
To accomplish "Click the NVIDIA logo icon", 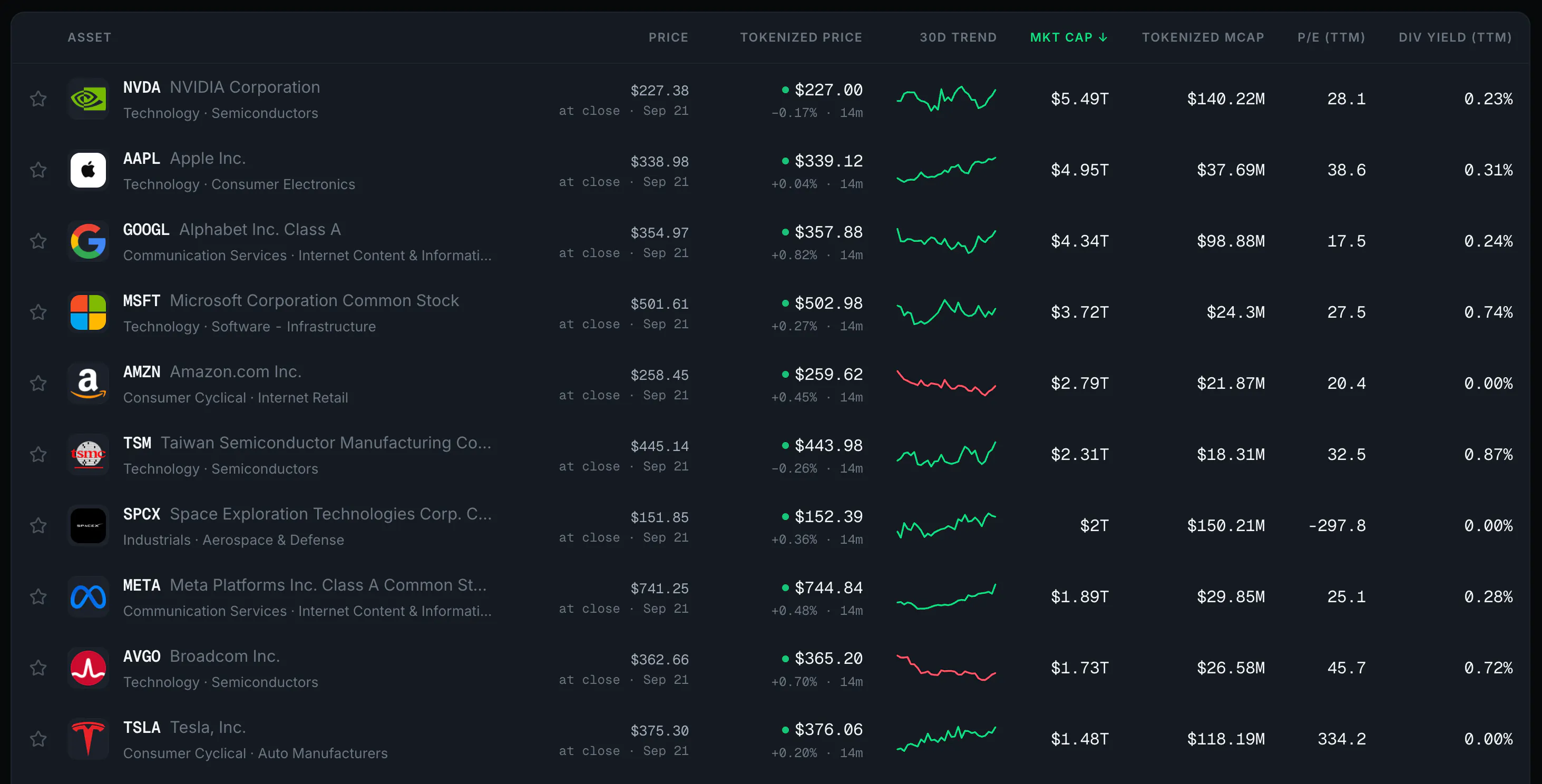I will (x=88, y=99).
